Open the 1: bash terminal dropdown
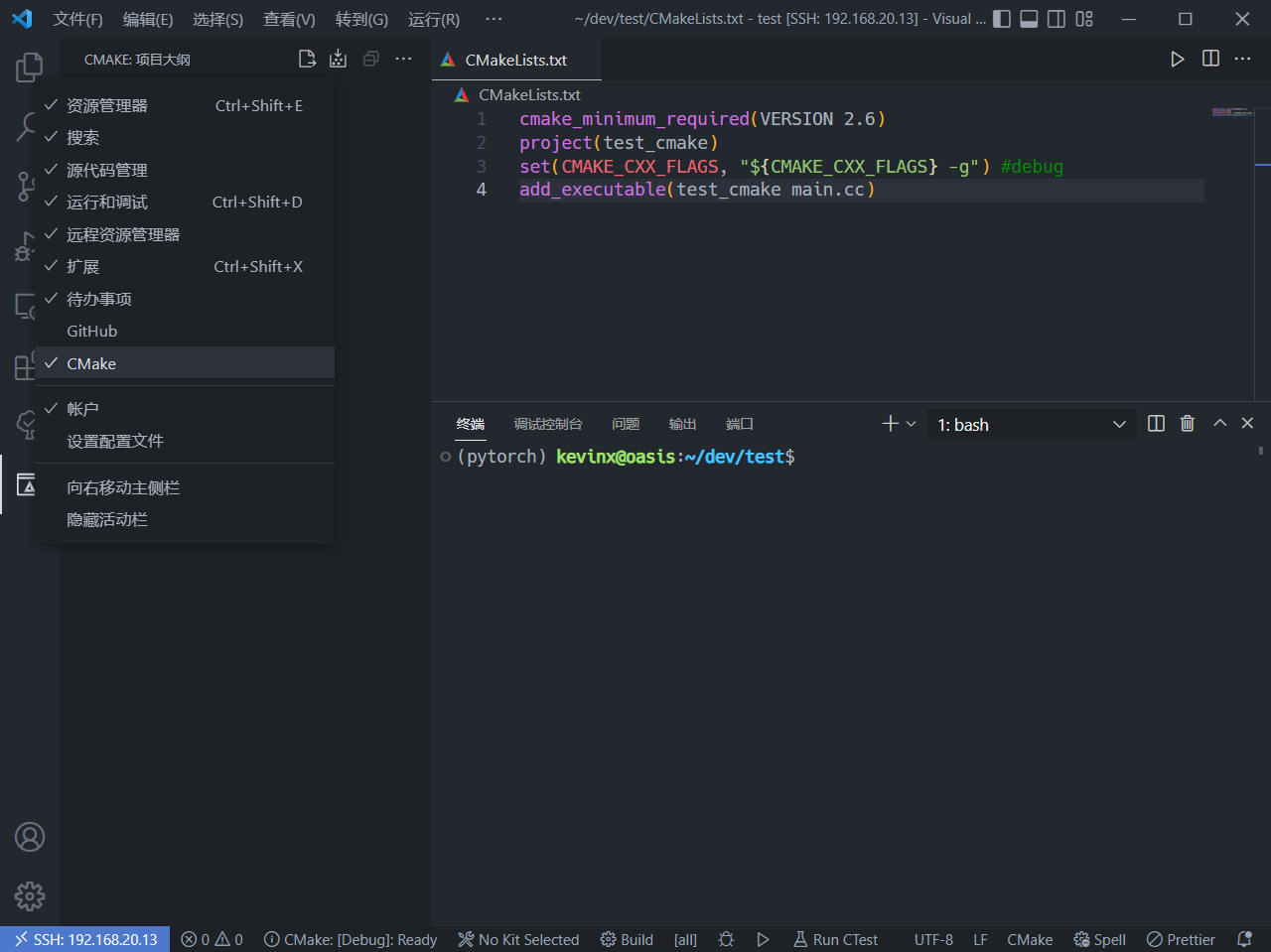This screenshot has height=952, width=1271. click(x=1031, y=425)
